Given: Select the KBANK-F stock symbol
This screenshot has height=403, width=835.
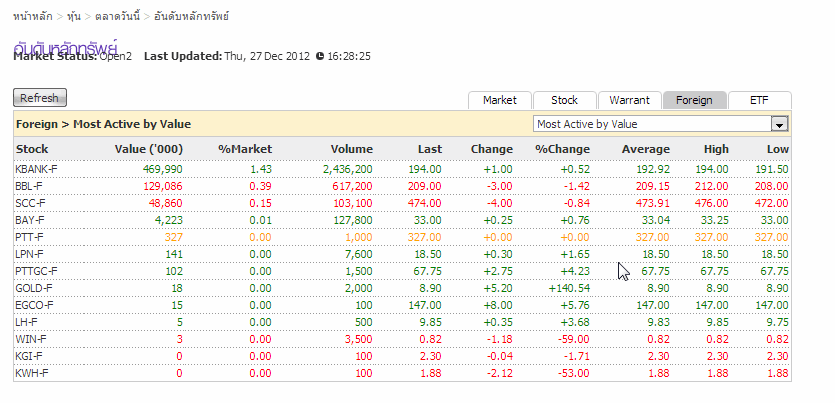Looking at the screenshot, I should [36, 169].
